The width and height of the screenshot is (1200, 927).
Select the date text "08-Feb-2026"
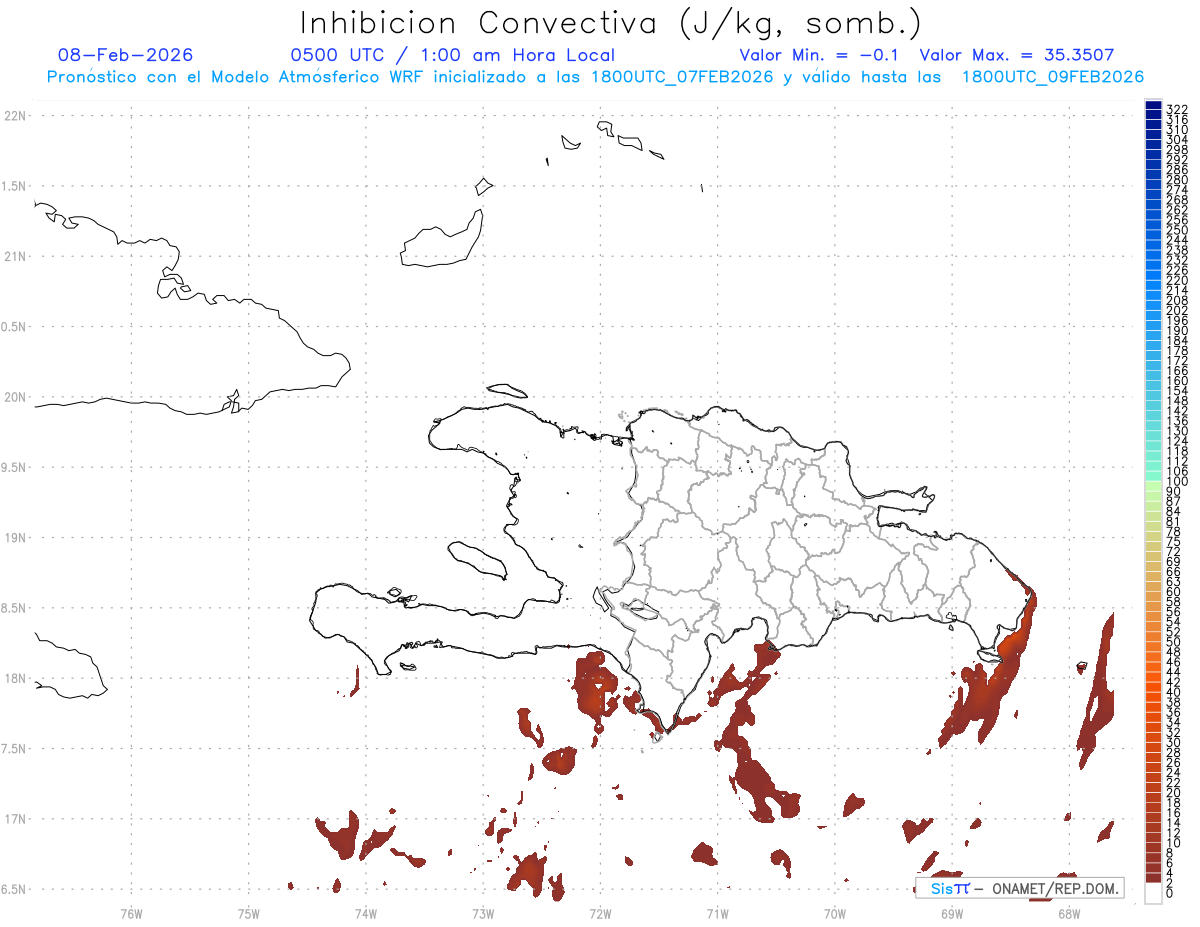click(x=126, y=55)
